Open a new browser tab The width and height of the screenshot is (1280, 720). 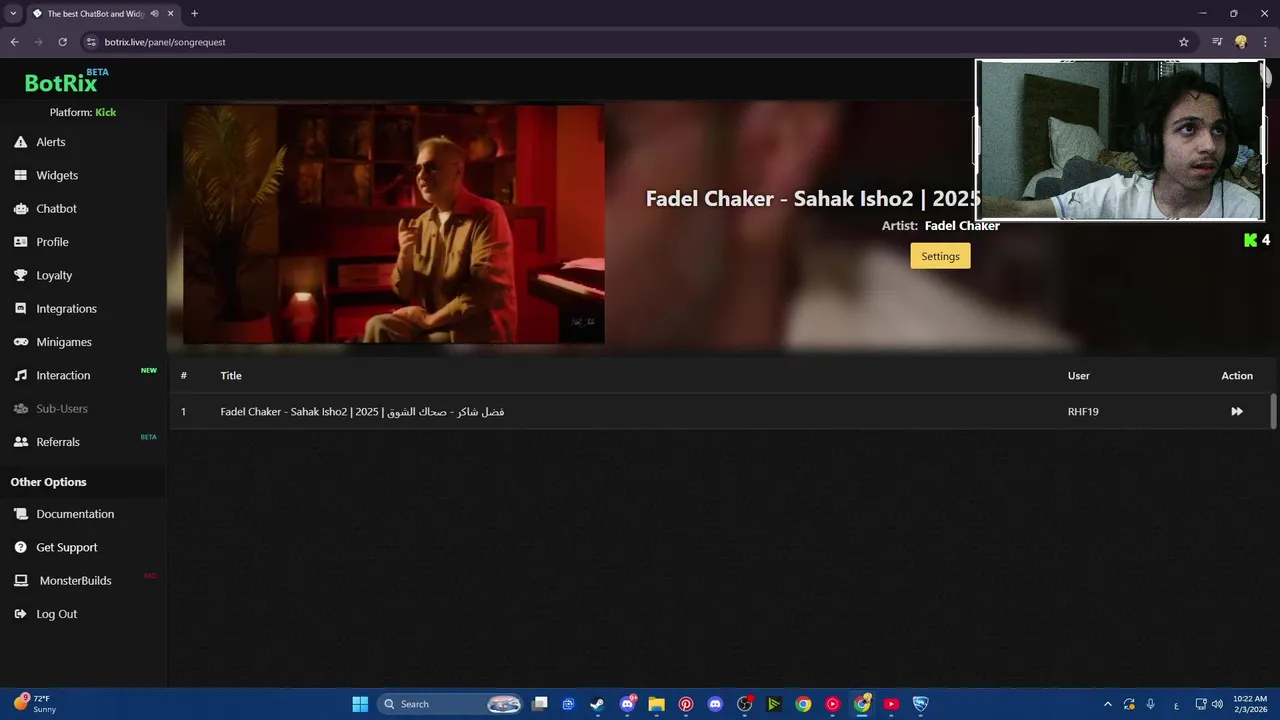(194, 14)
